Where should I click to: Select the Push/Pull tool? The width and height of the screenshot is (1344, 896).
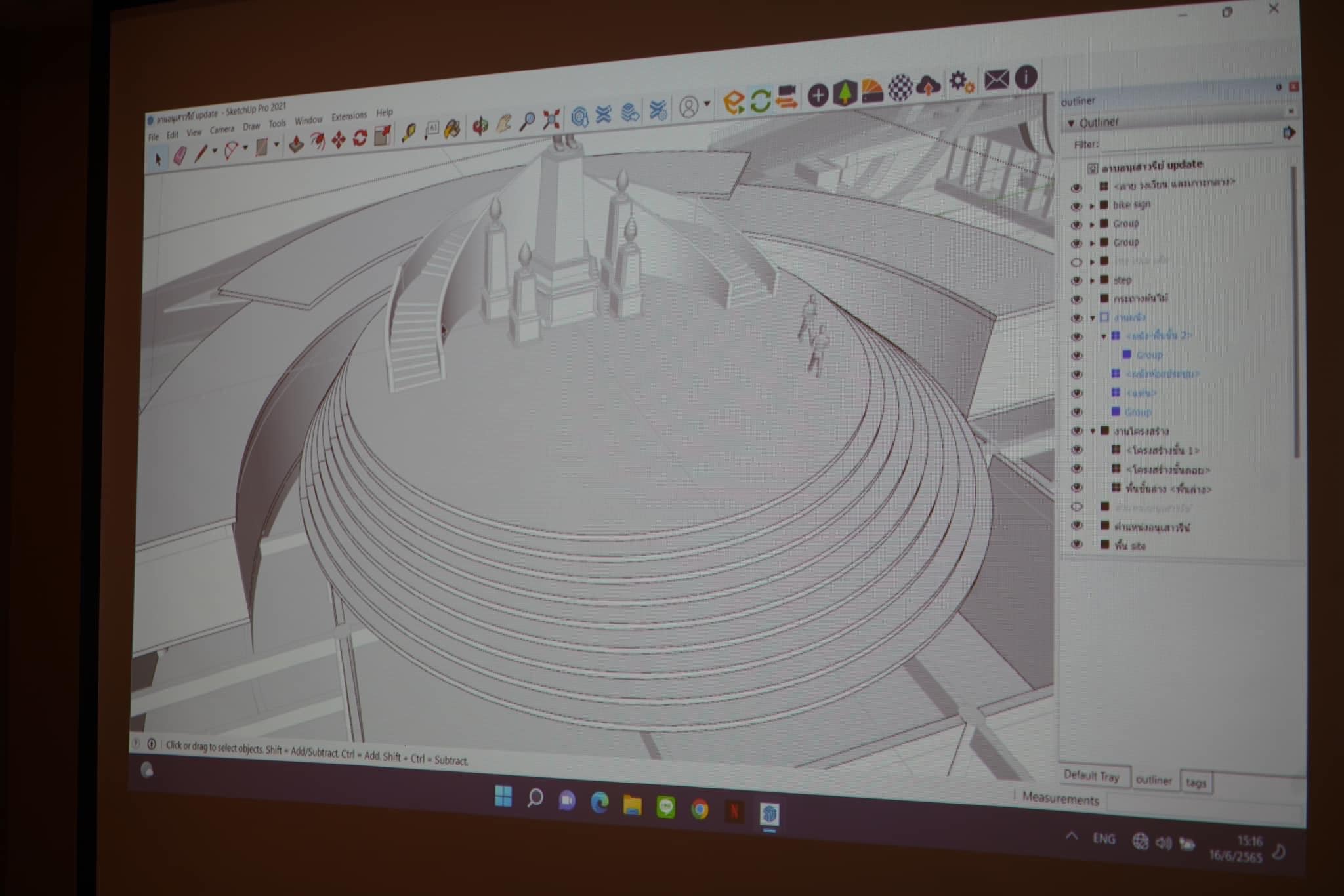tap(297, 143)
